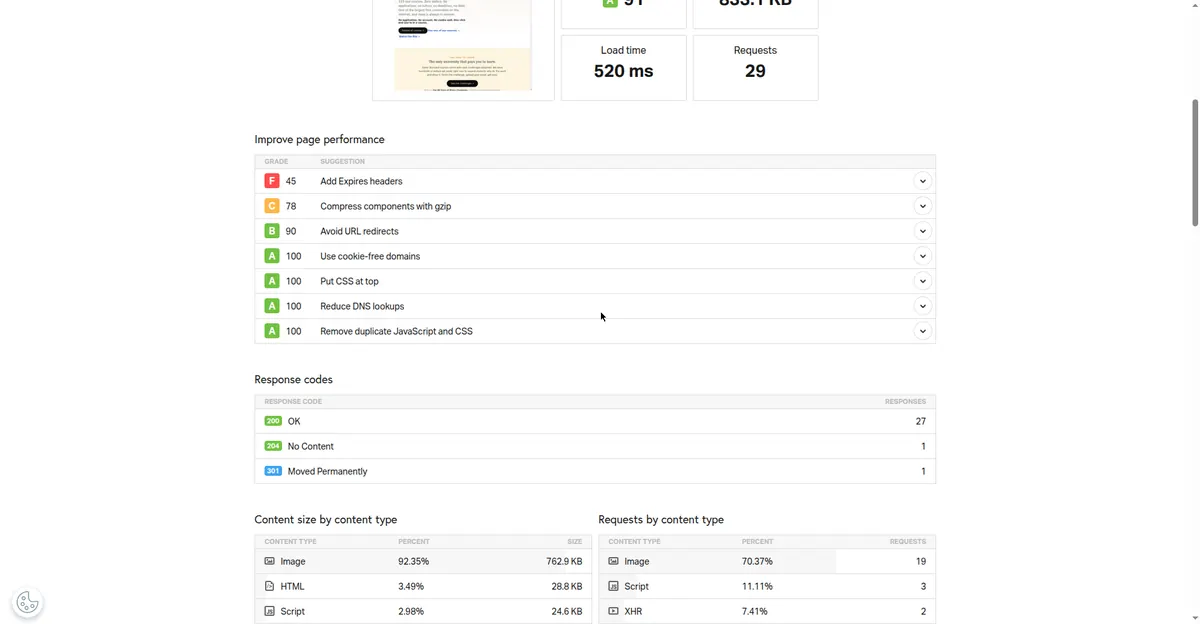1200x624 pixels.
Task: Click A grade badge for Put CSS at top
Action: point(272,281)
